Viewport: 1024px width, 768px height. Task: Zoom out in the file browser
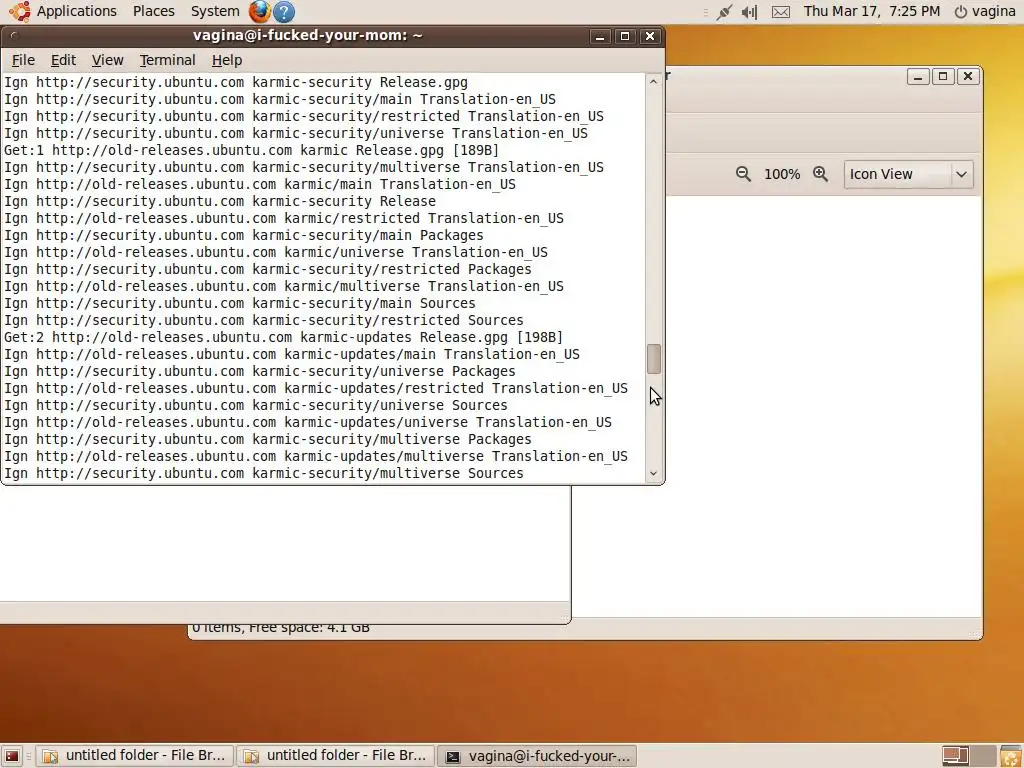[743, 174]
